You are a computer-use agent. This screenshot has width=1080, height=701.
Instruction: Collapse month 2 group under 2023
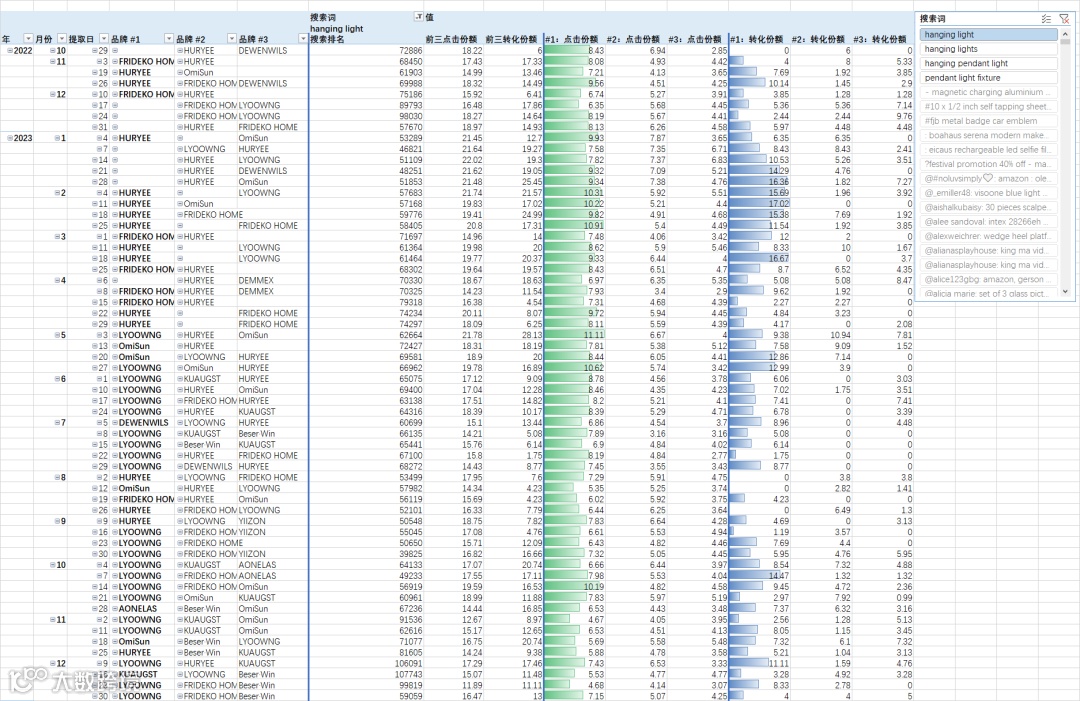[57, 193]
